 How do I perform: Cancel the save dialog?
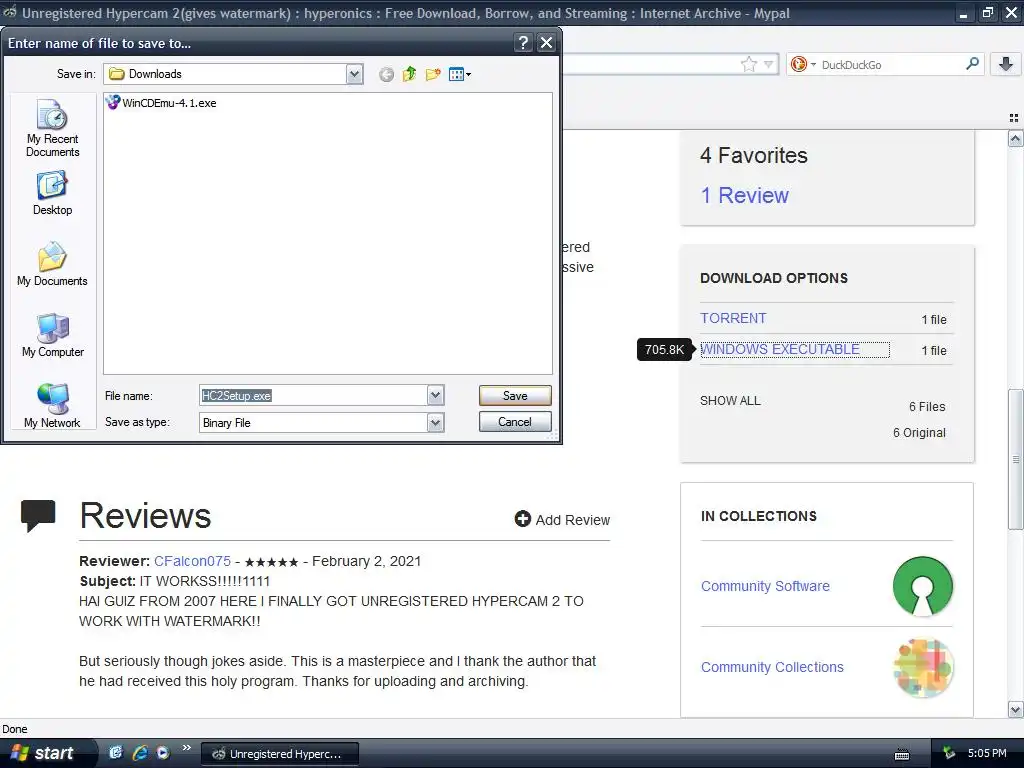point(515,422)
